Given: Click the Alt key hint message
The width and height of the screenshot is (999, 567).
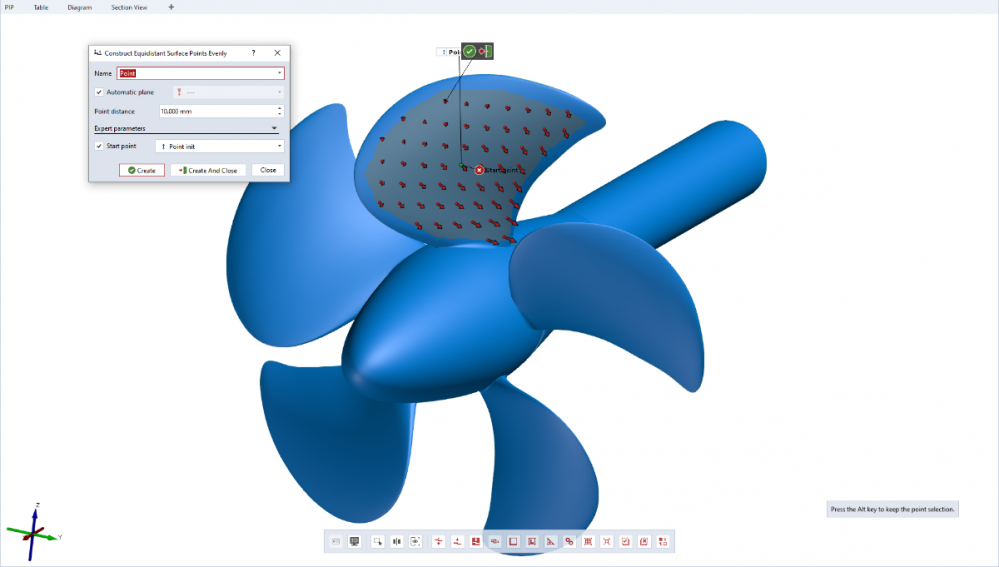Looking at the screenshot, I should (893, 509).
